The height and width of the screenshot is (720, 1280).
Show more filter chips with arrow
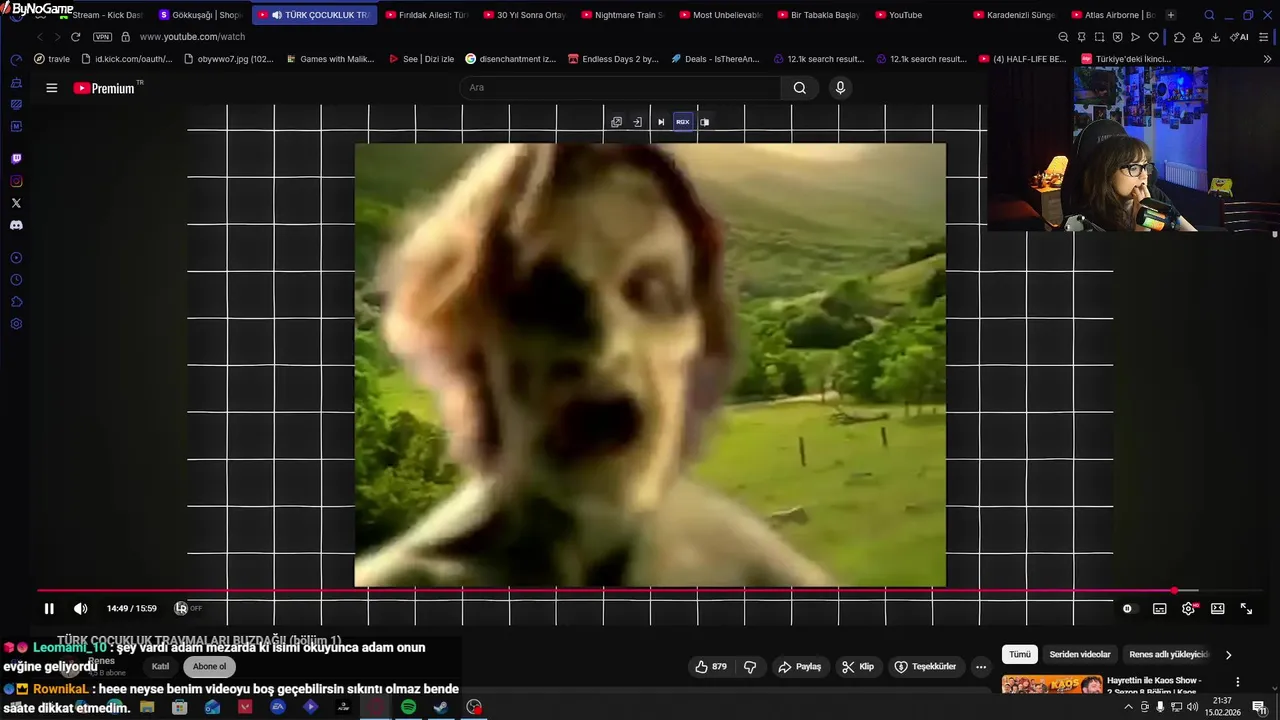(x=1228, y=655)
